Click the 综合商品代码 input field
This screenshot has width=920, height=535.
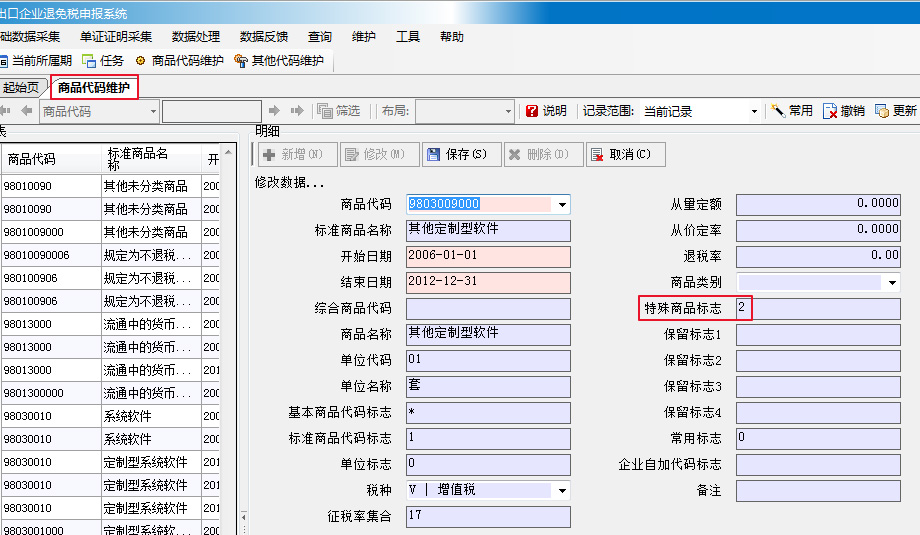pos(488,309)
